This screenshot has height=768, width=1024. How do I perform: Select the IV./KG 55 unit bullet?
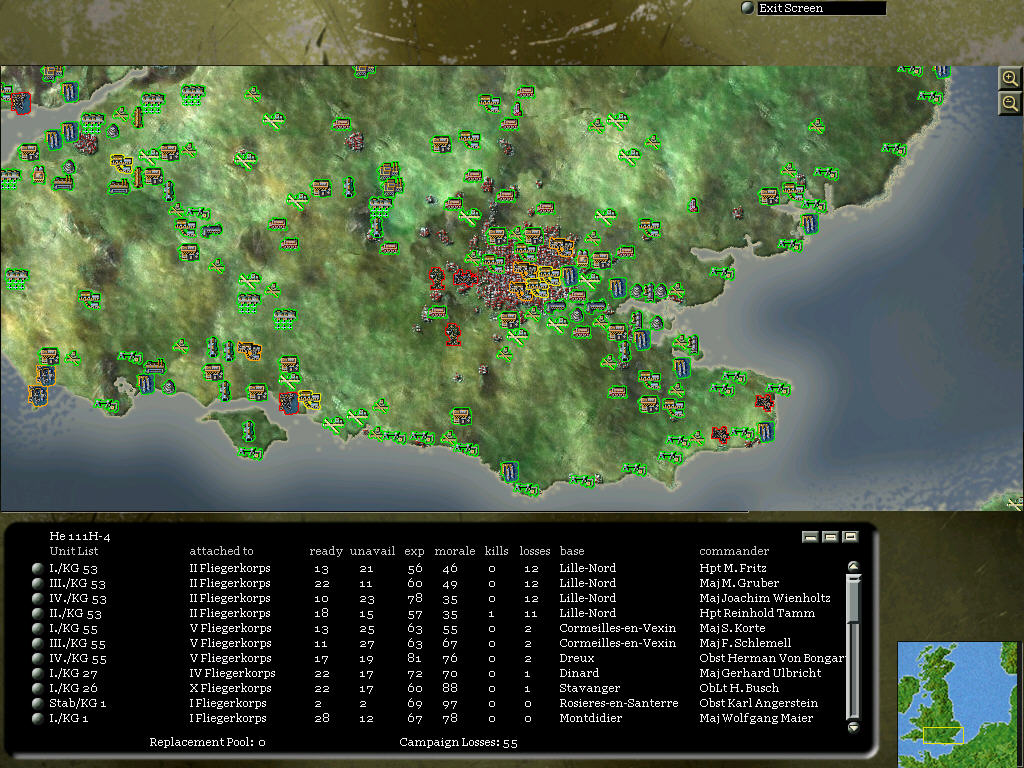[x=38, y=658]
